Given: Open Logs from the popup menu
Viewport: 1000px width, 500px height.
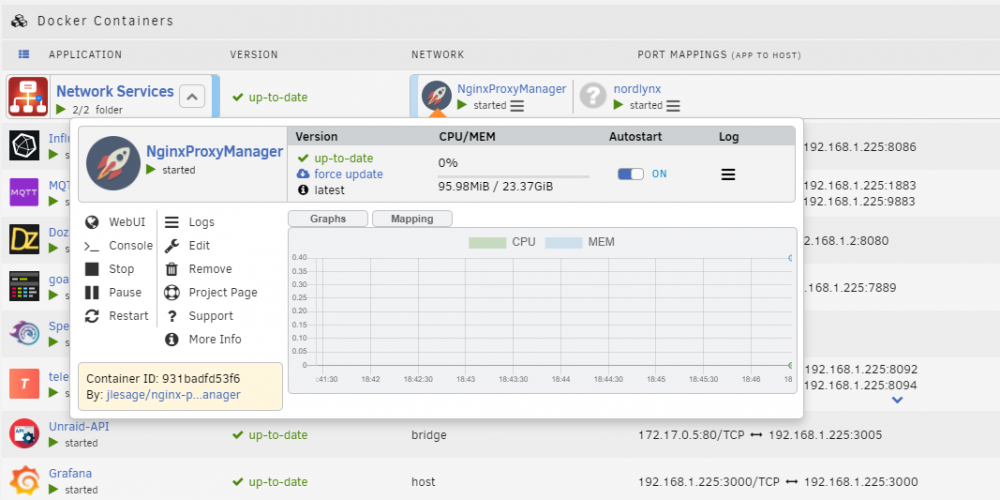Looking at the screenshot, I should click(x=189, y=222).
